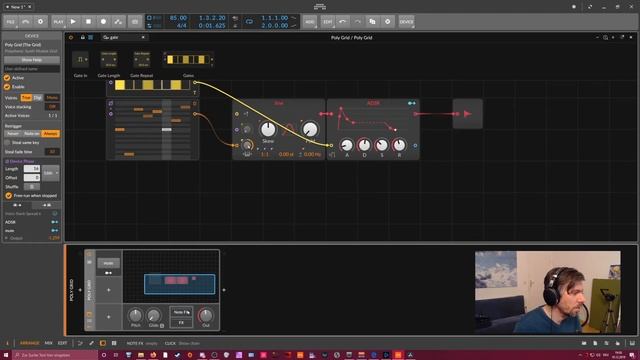This screenshot has height=360, width=640.
Task: Open the Gate In module type dropdown
Action: coord(80,59)
